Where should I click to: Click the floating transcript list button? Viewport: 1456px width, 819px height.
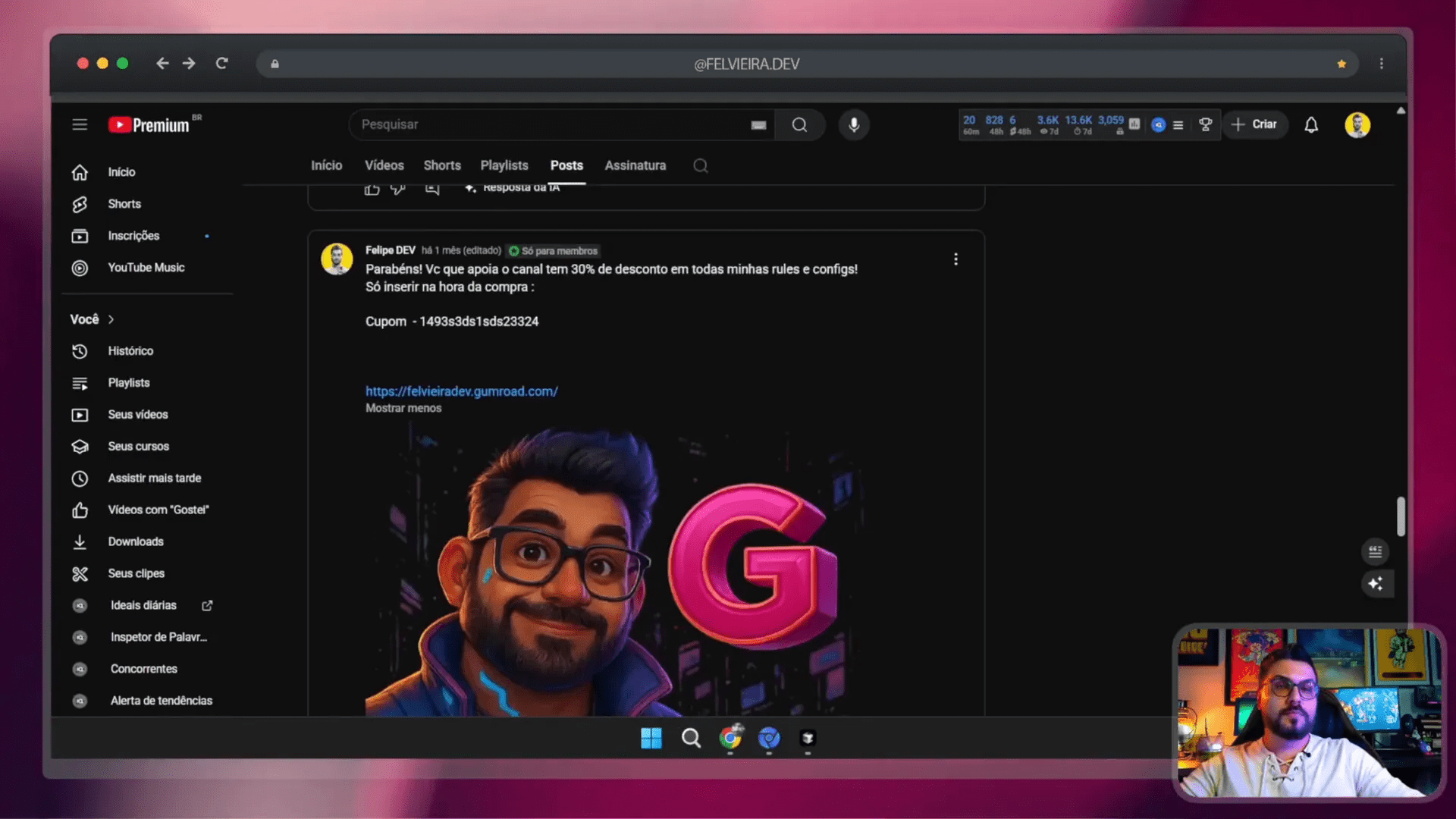pyautogui.click(x=1376, y=551)
